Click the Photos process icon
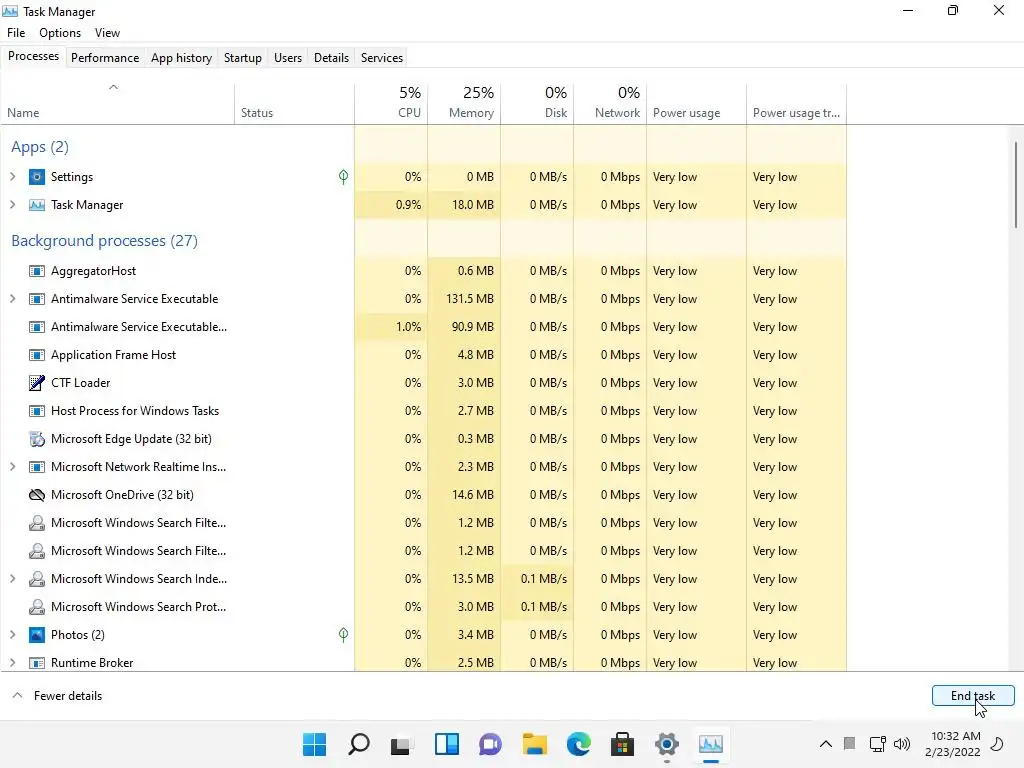1024x768 pixels. (37, 635)
